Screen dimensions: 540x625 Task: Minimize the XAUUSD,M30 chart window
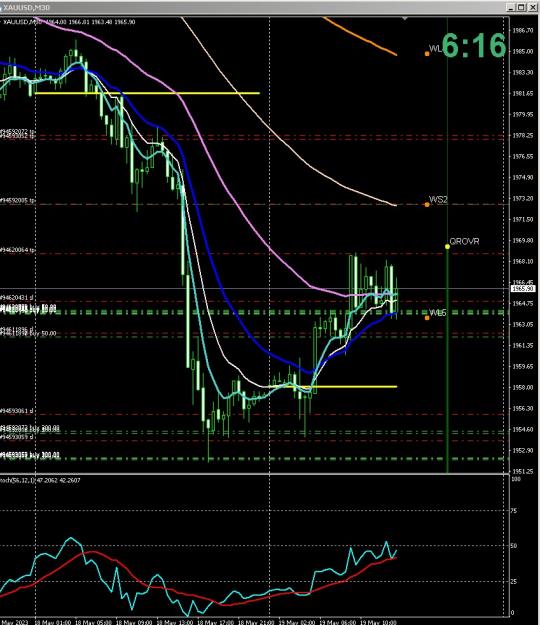[512, 8]
